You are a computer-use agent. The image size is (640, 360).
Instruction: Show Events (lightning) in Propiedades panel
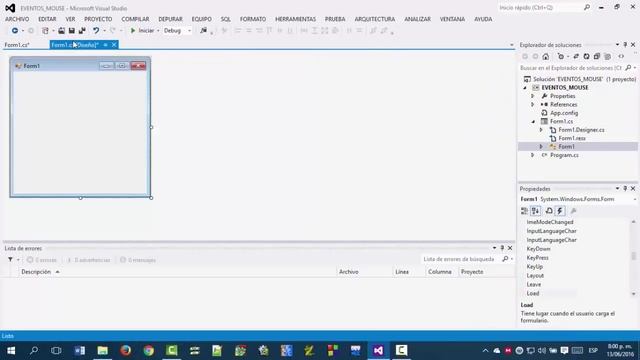click(560, 211)
